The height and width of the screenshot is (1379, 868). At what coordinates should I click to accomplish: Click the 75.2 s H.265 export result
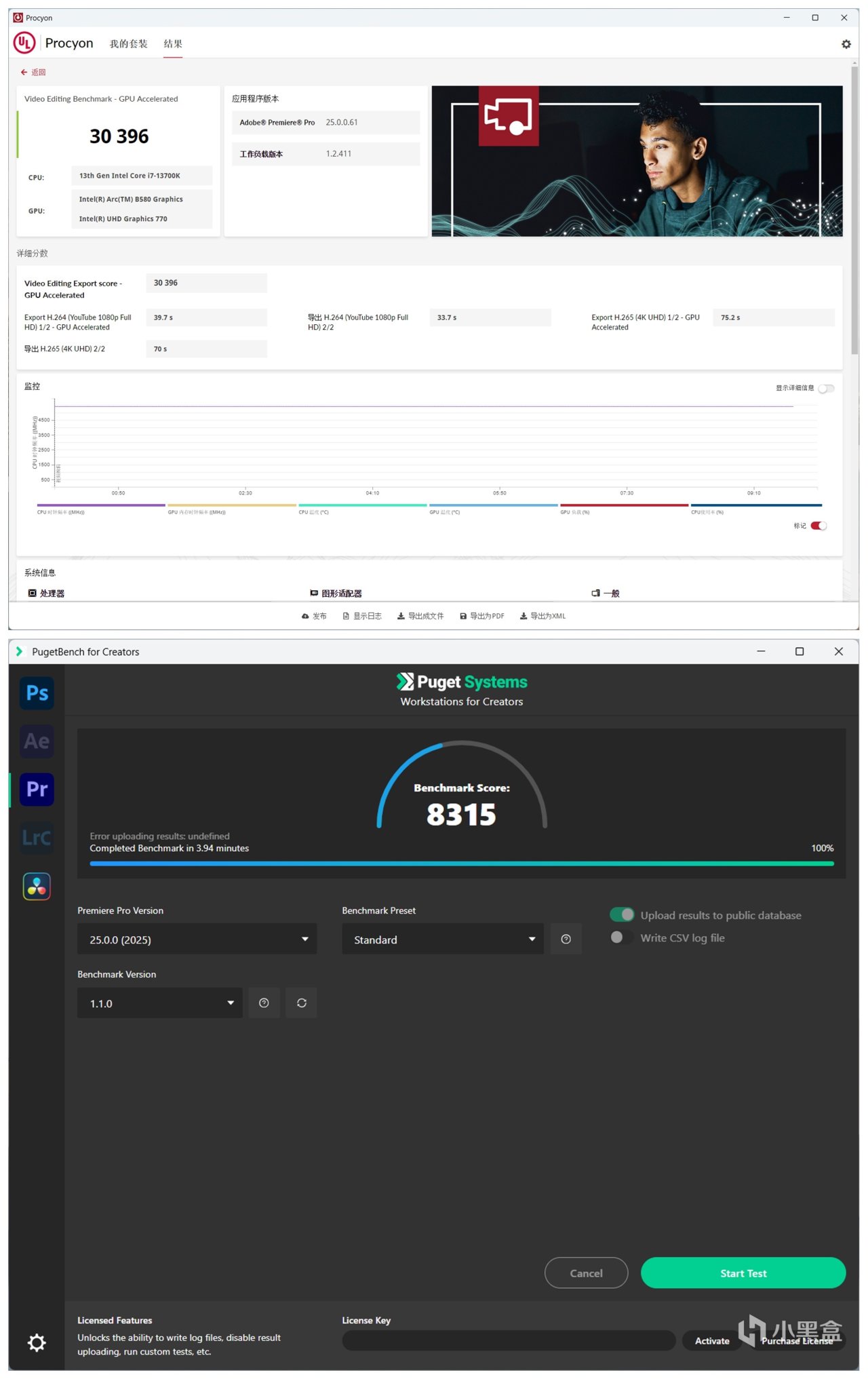[x=774, y=317]
